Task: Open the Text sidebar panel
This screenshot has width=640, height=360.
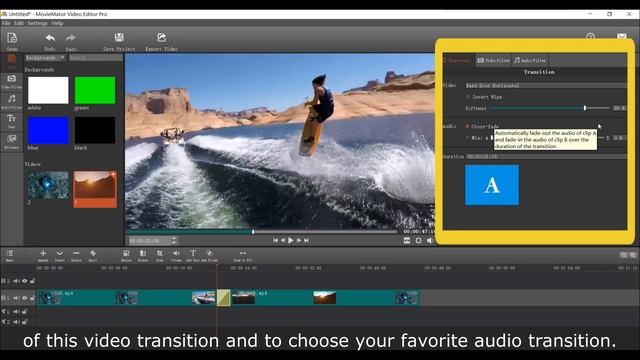Action: (11, 121)
